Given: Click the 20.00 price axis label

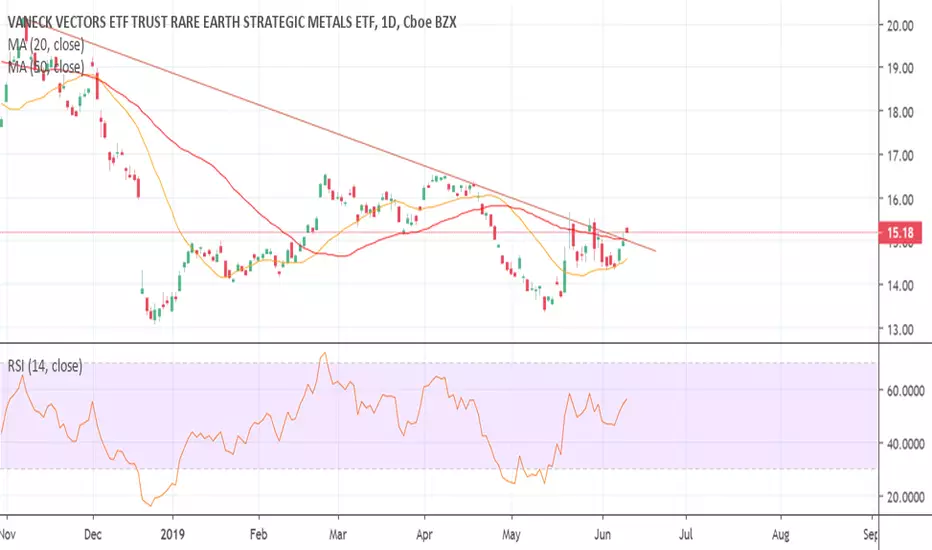Looking at the screenshot, I should coord(900,26).
